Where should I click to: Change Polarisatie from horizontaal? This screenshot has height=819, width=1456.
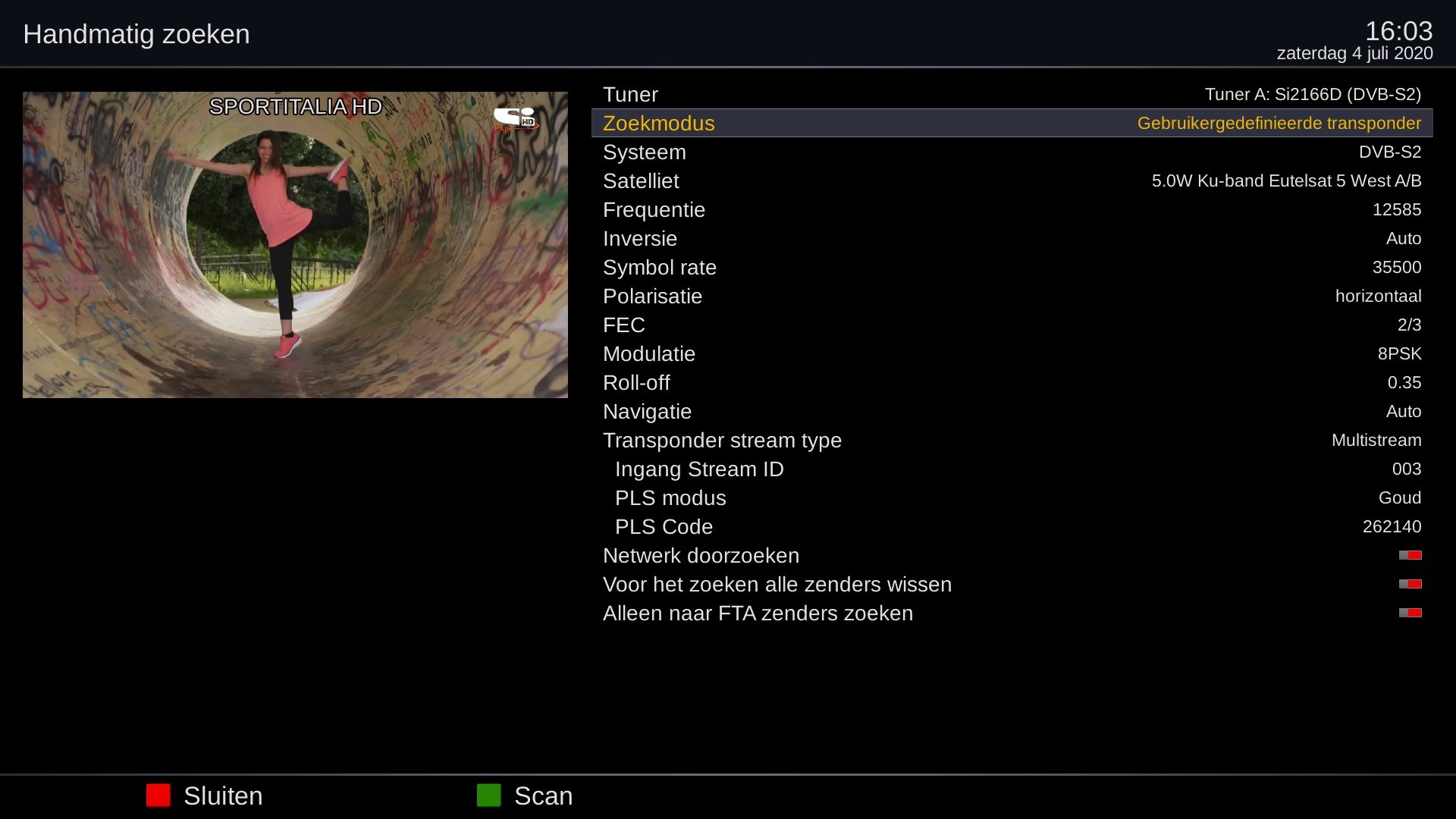(x=1377, y=296)
